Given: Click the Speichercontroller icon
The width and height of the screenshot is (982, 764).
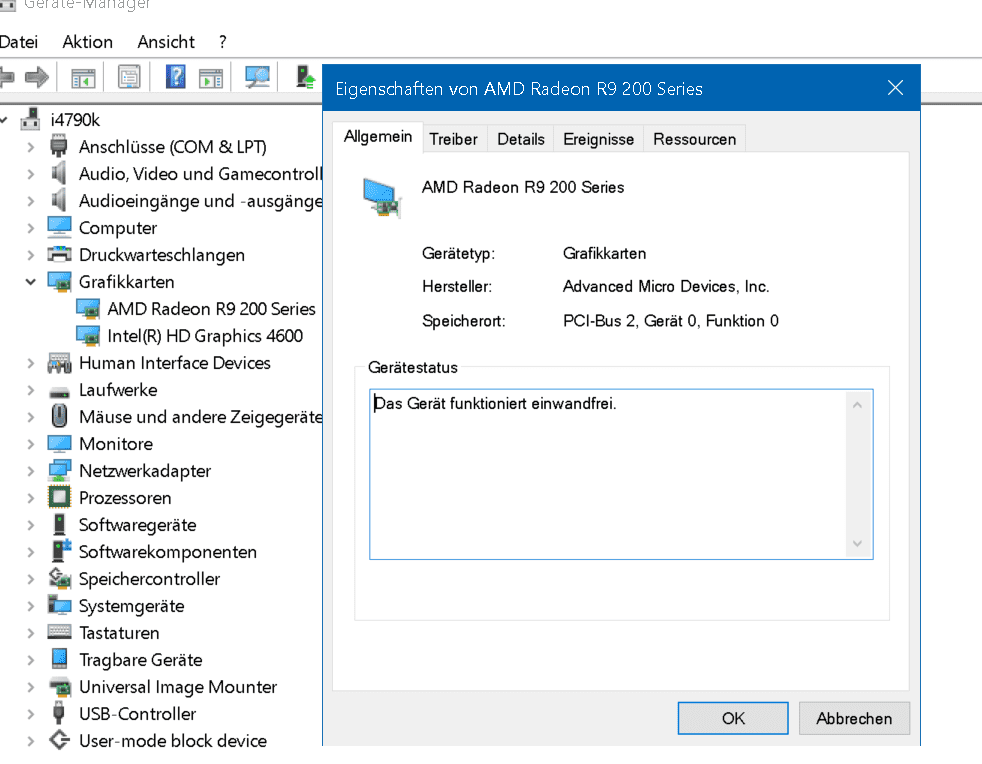Looking at the screenshot, I should [59, 578].
